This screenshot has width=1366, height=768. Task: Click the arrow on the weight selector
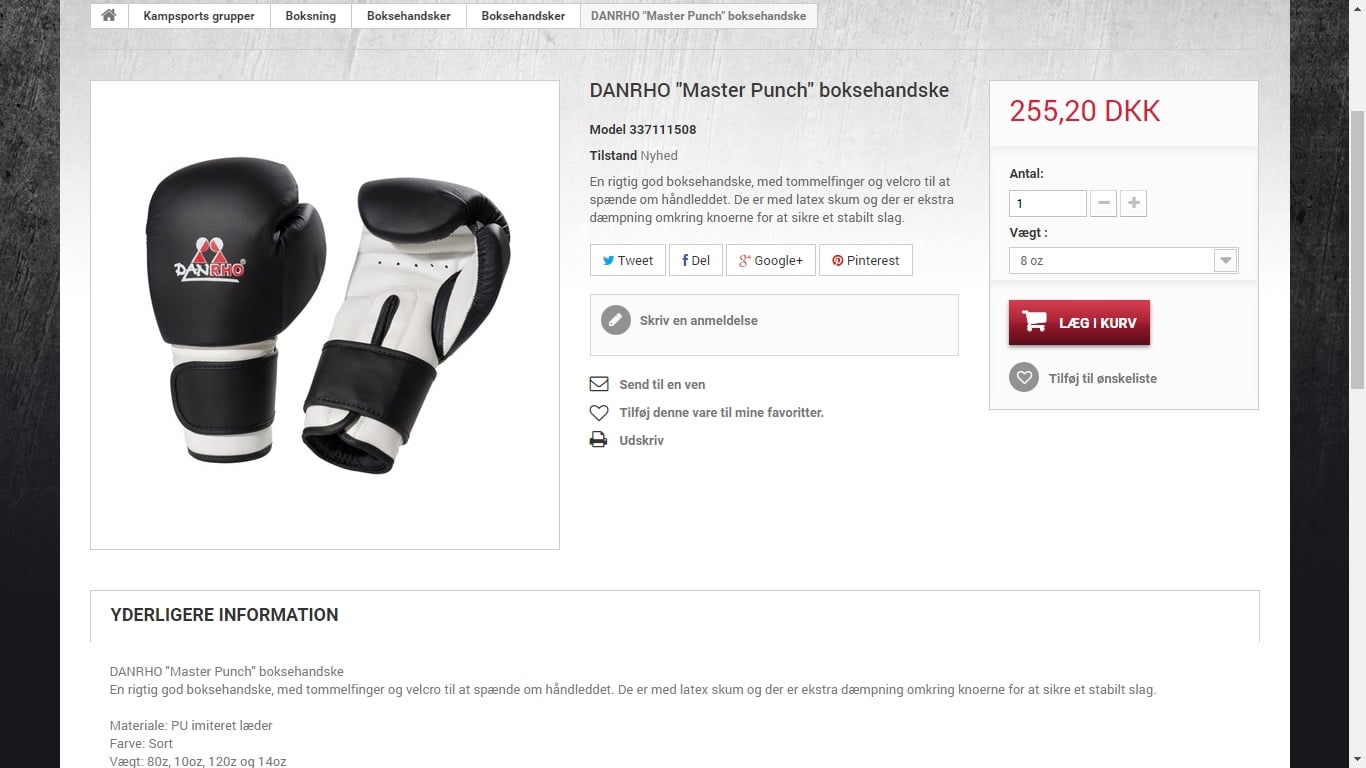(x=1225, y=260)
